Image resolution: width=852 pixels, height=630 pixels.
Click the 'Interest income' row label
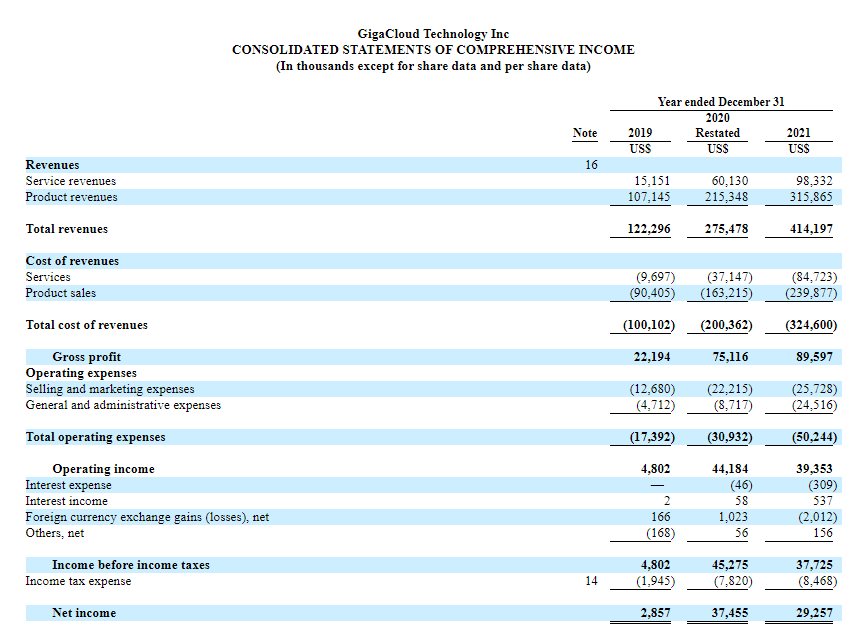pyautogui.click(x=66, y=501)
